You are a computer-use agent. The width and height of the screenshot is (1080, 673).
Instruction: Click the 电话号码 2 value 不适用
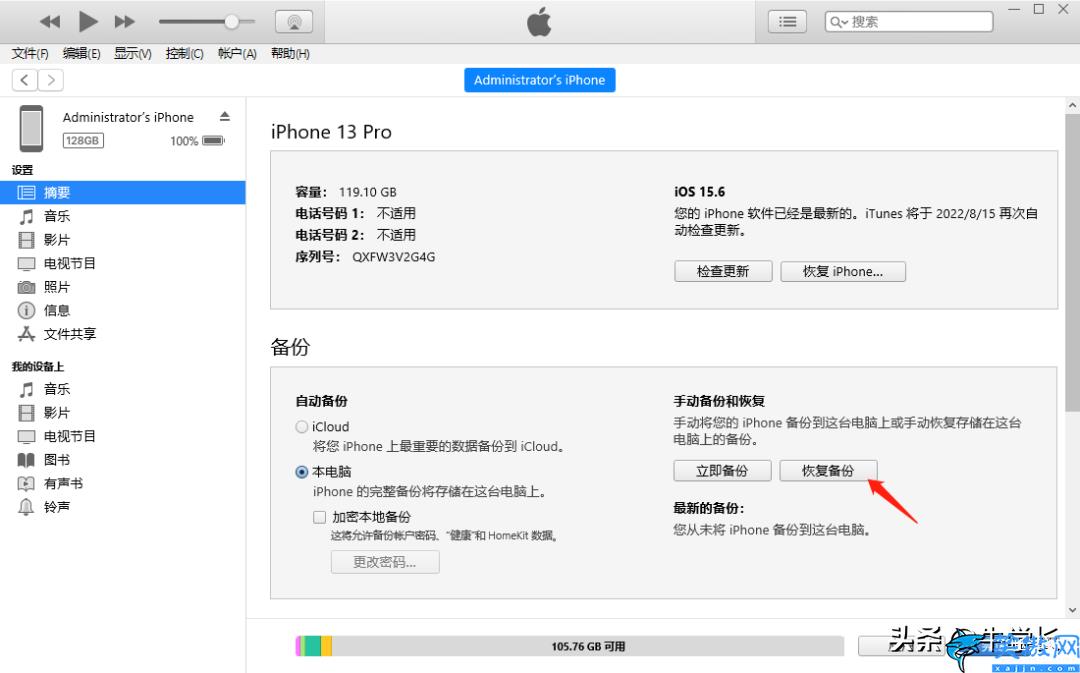tap(396, 235)
